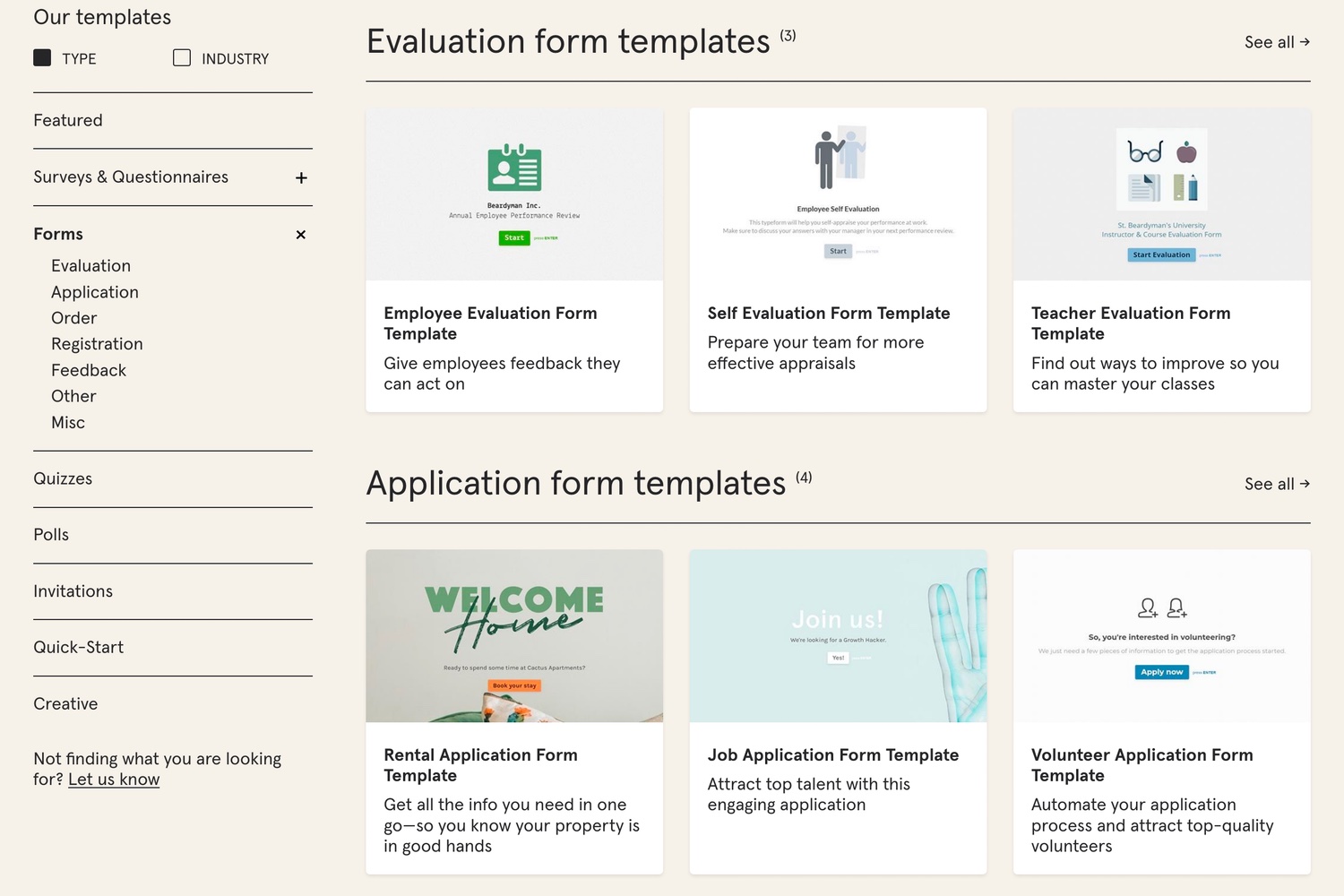Select the Quizzes category in the sidebar
The width and height of the screenshot is (1344, 896).
coord(63,478)
